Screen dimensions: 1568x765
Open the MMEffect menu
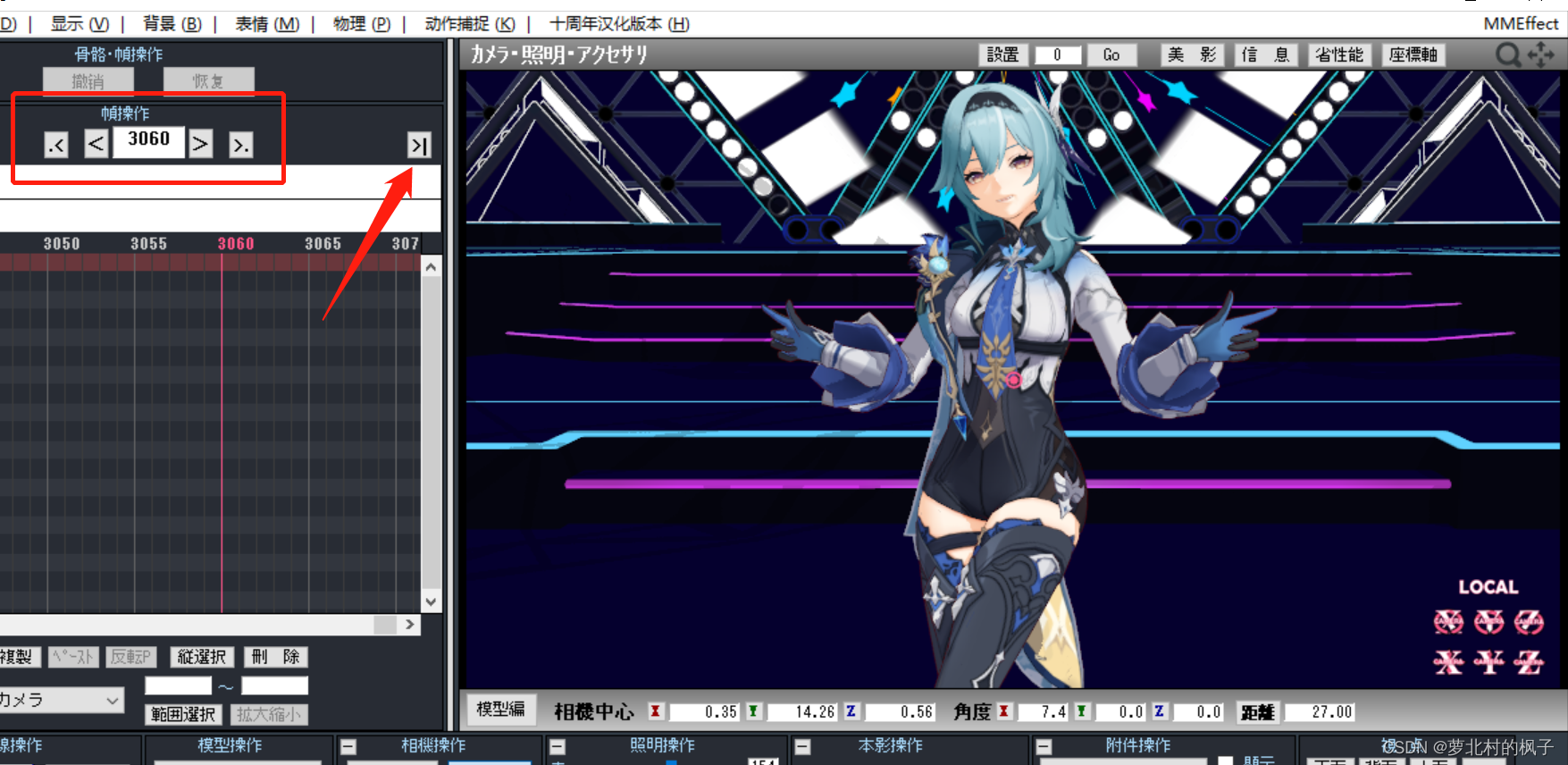tap(1521, 24)
